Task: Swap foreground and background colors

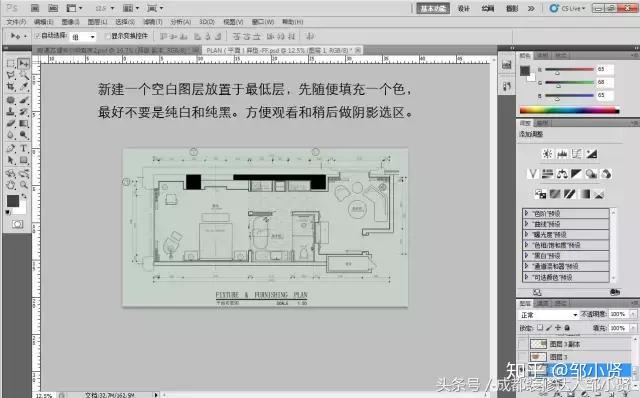Action: coord(24,196)
